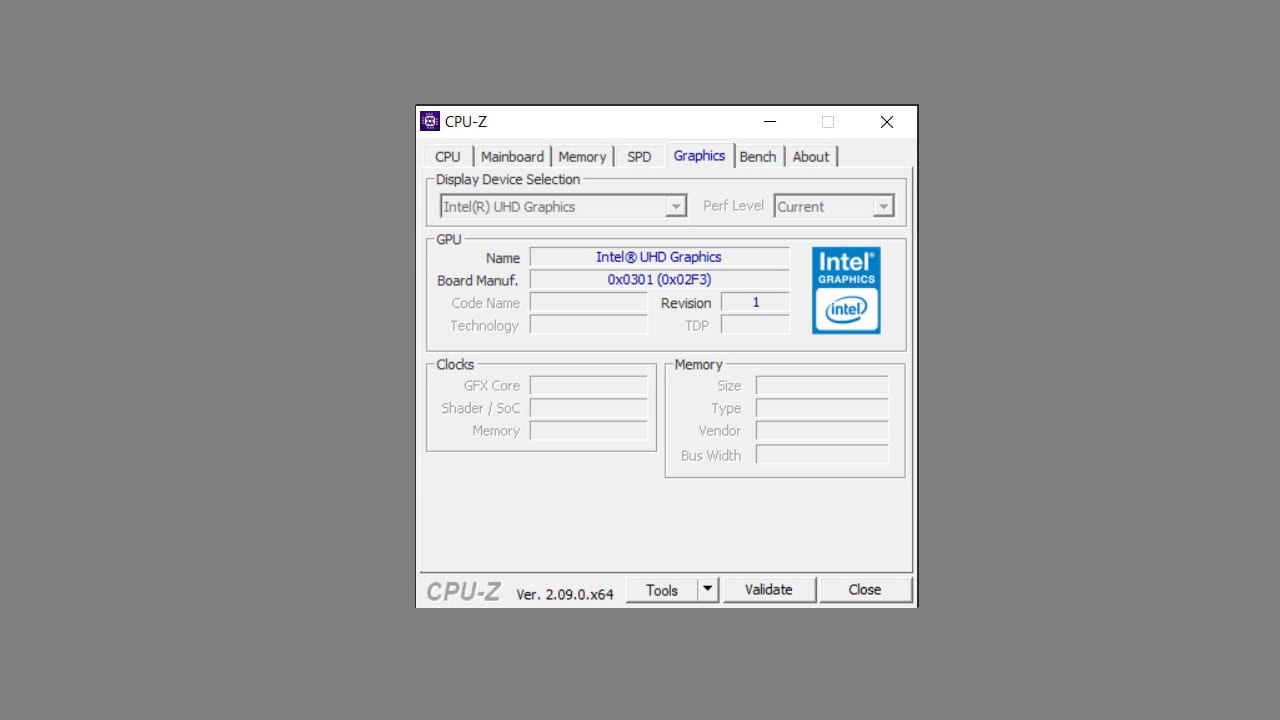Click the Board Manuf. value field
Image resolution: width=1280 pixels, height=720 pixels.
pyautogui.click(x=659, y=280)
